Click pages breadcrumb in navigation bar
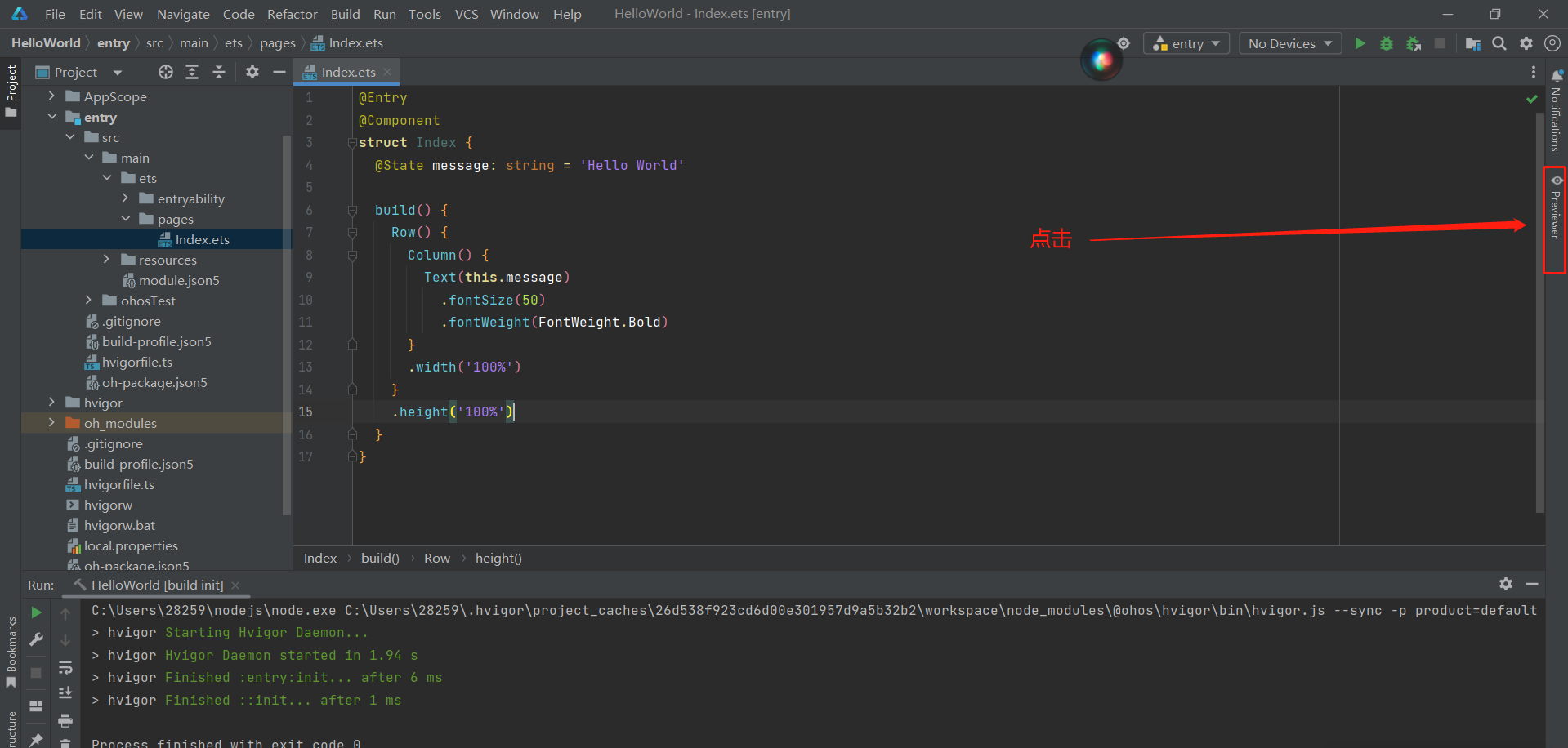This screenshot has height=748, width=1568. coord(277,43)
